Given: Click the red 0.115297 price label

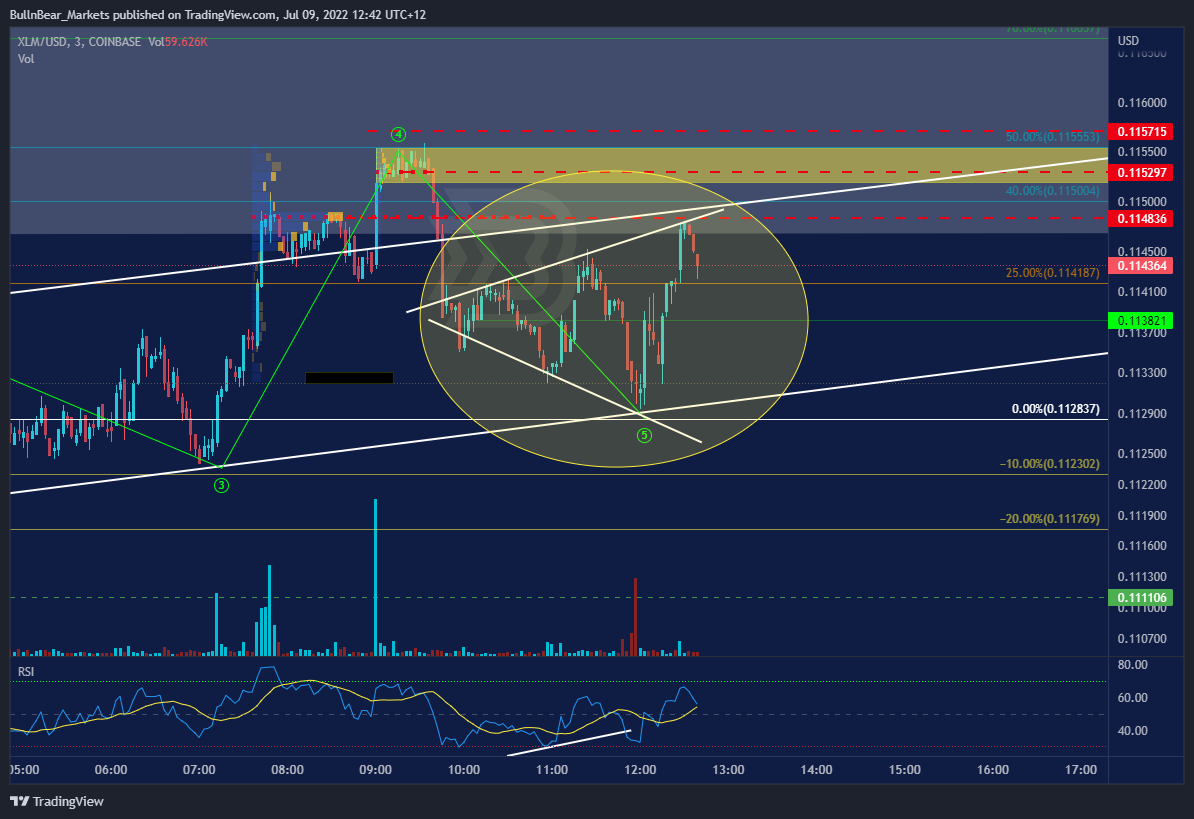Looking at the screenshot, I should pos(1141,173).
